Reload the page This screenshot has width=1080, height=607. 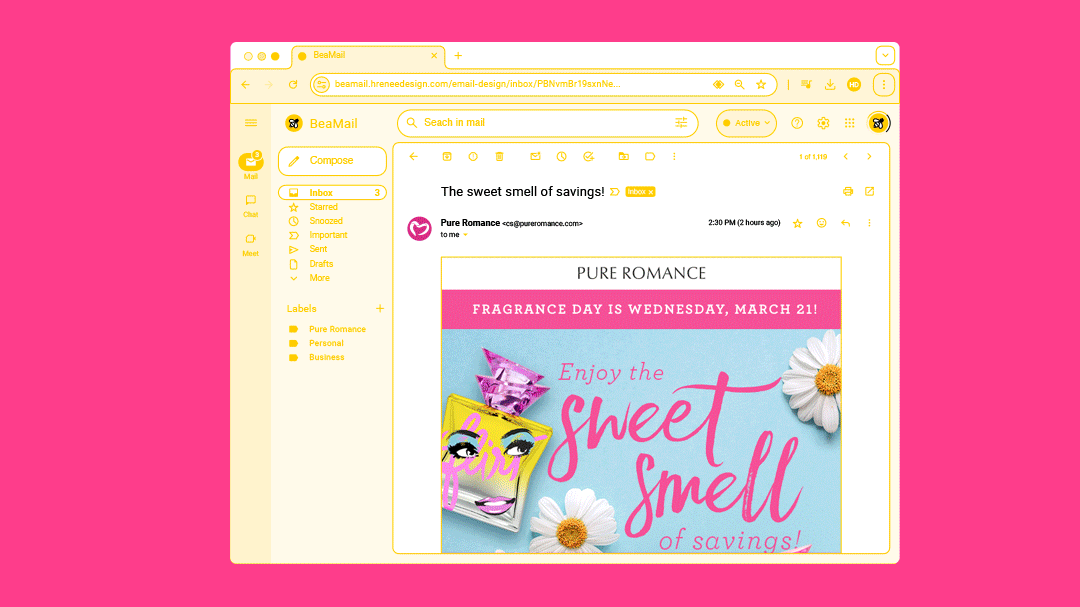[x=293, y=85]
